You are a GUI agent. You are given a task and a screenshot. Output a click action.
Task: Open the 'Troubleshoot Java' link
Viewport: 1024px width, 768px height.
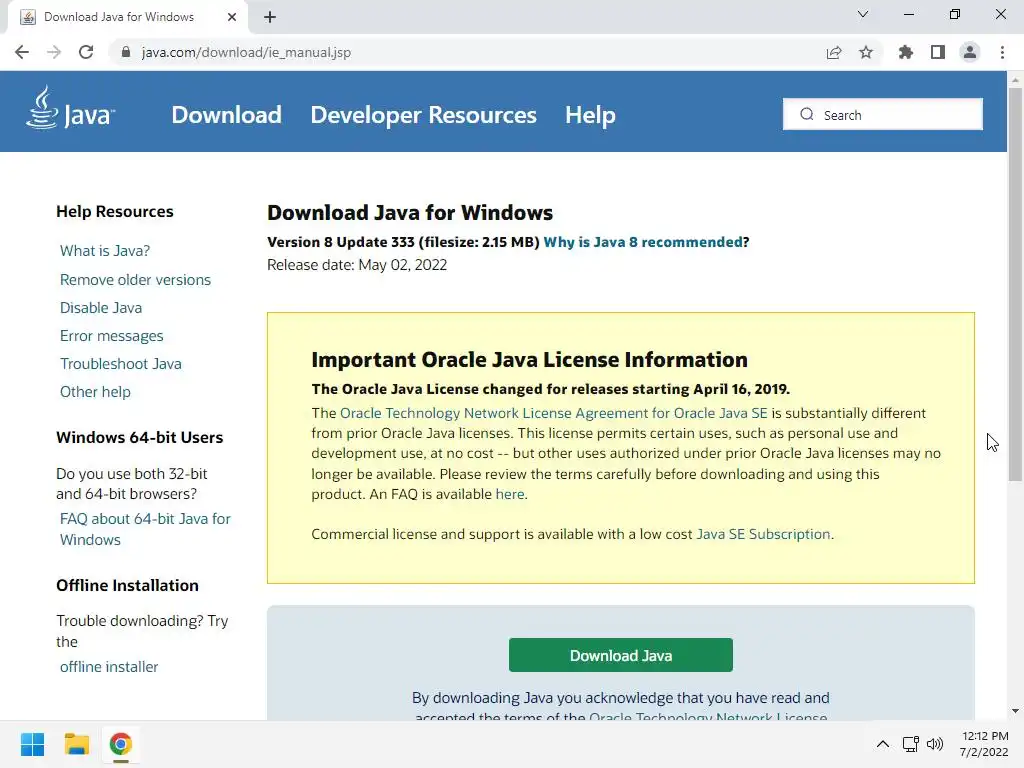[121, 364]
